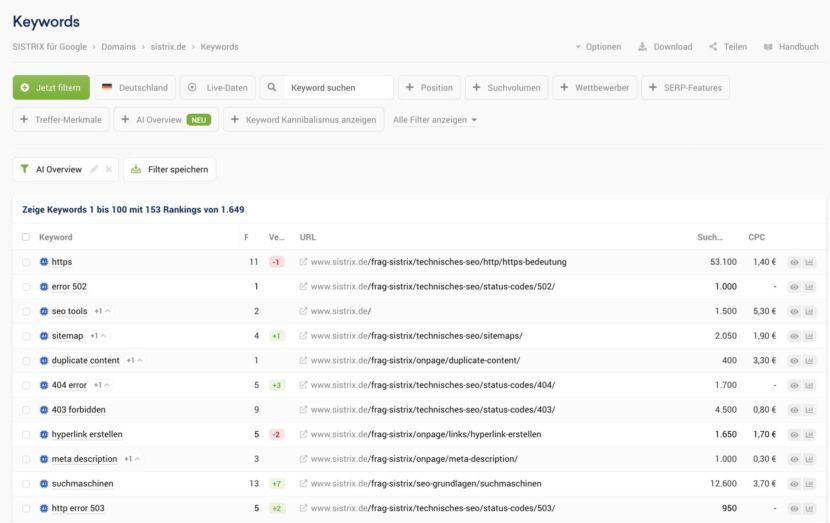Sort by Such... search volume column
Viewport: 830px width, 523px height.
tap(710, 237)
